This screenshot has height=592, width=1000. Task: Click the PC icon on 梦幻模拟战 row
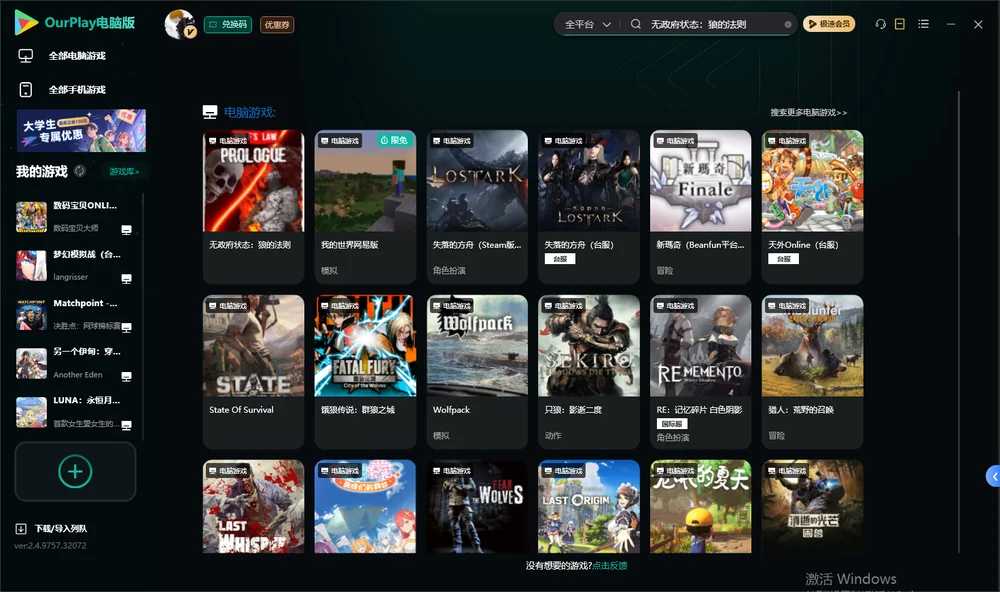click(x=126, y=279)
